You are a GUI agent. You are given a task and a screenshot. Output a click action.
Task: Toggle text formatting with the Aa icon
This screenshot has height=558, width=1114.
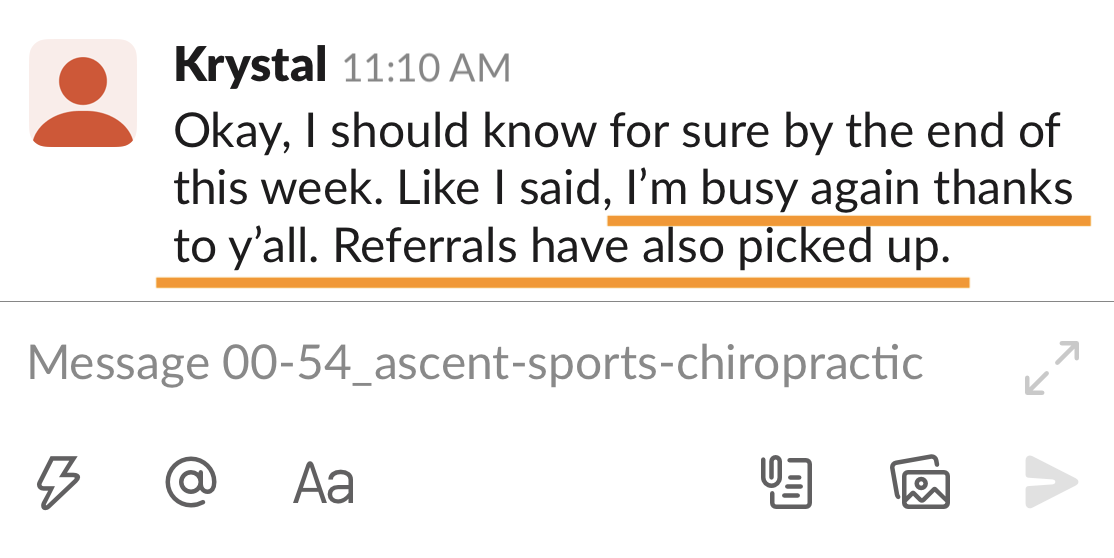(x=324, y=483)
